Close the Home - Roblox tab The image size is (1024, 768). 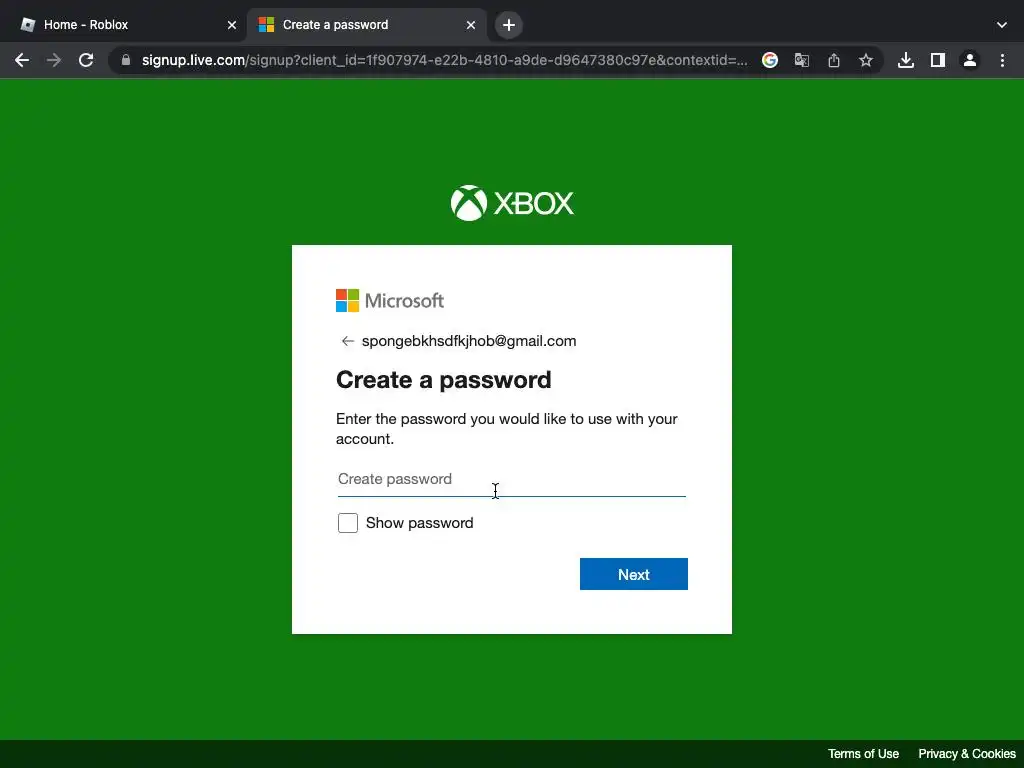point(232,25)
